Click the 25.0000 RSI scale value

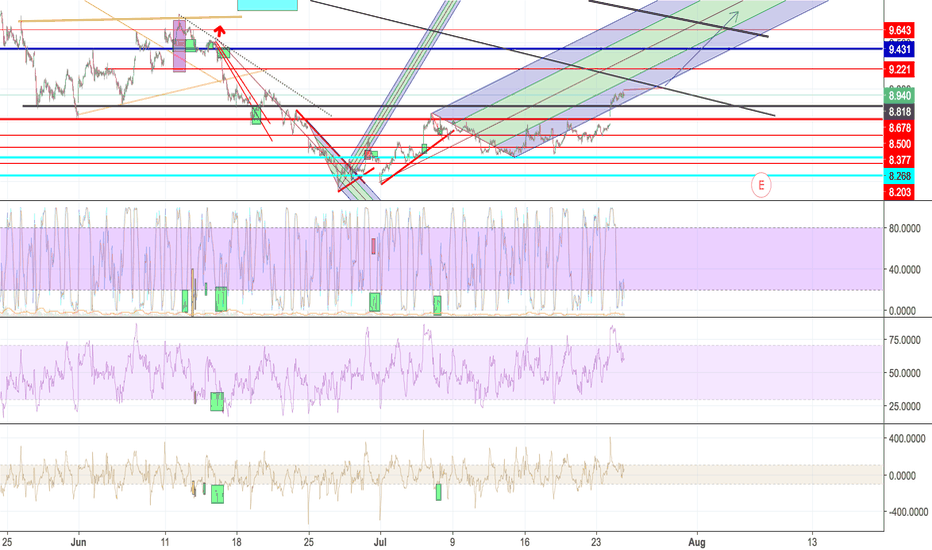[x=905, y=406]
